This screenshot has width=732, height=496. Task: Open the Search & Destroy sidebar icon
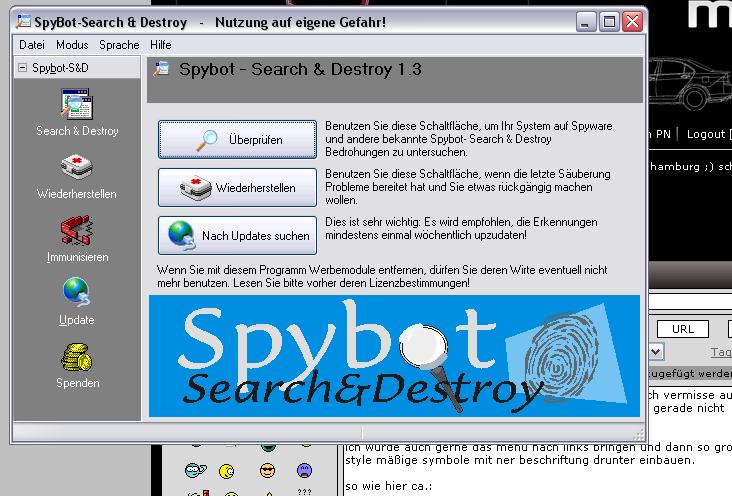(x=77, y=104)
